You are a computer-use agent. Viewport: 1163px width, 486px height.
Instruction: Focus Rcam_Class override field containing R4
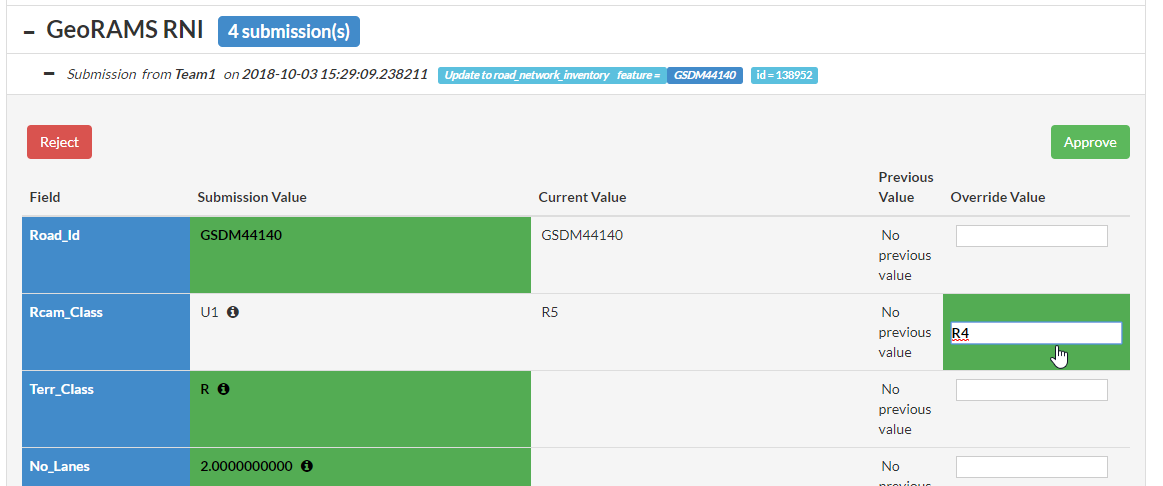point(1036,333)
